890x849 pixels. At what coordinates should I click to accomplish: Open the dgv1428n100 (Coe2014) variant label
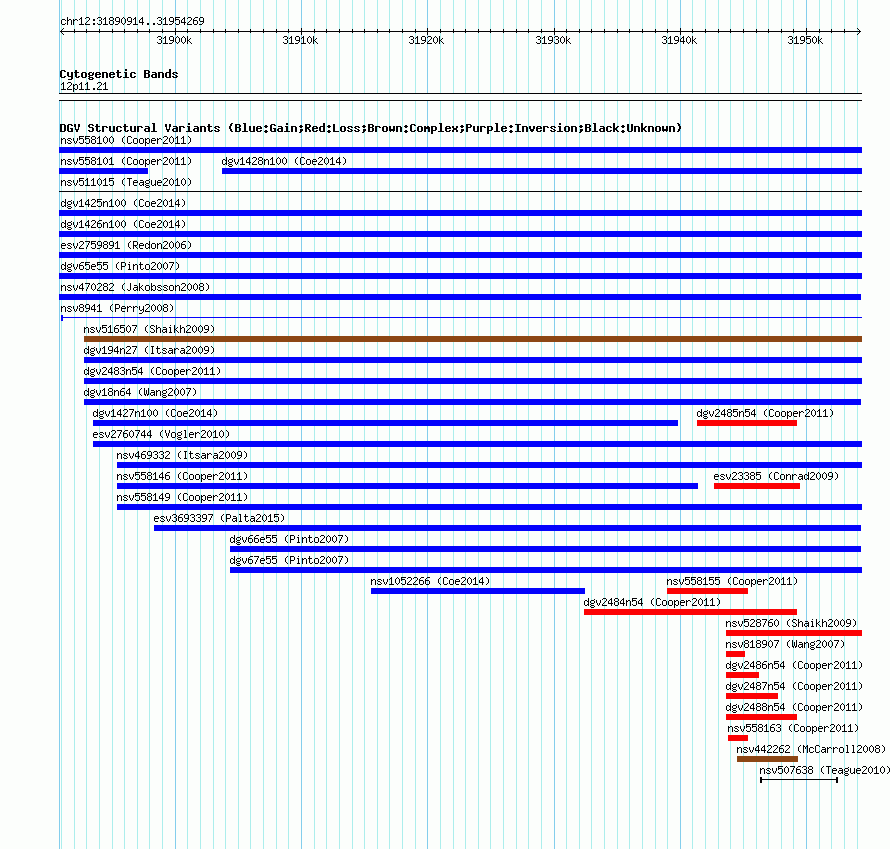(284, 161)
